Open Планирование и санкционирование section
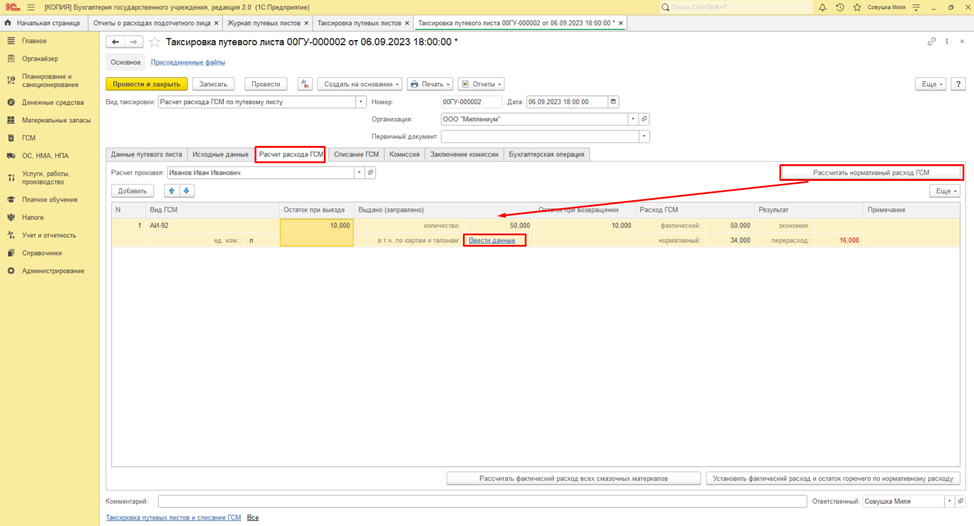The width and height of the screenshot is (974, 526). 50,81
